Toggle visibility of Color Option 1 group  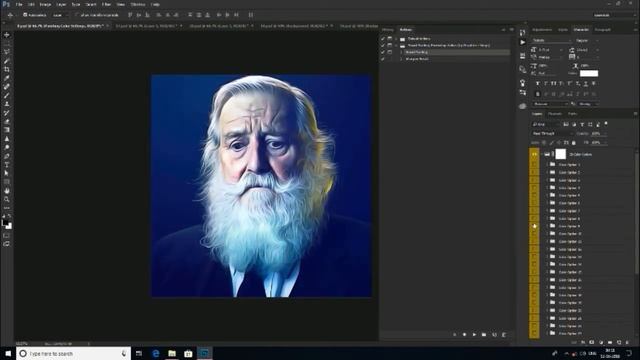point(534,164)
